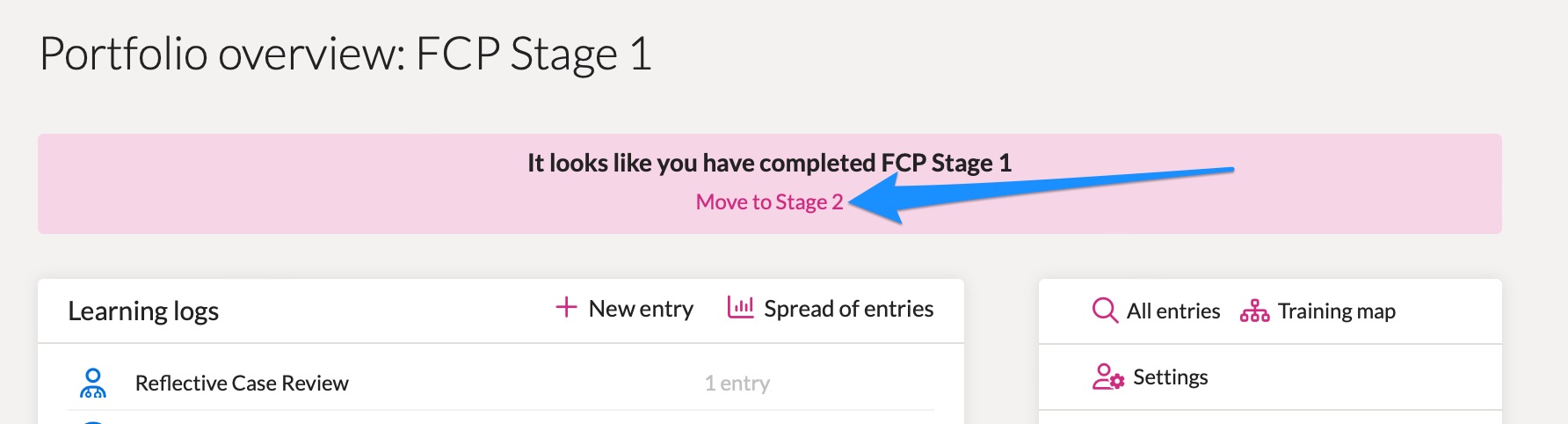1568x424 pixels.
Task: Click the 'completed FCP Stage 1' banner heading
Action: point(769,163)
